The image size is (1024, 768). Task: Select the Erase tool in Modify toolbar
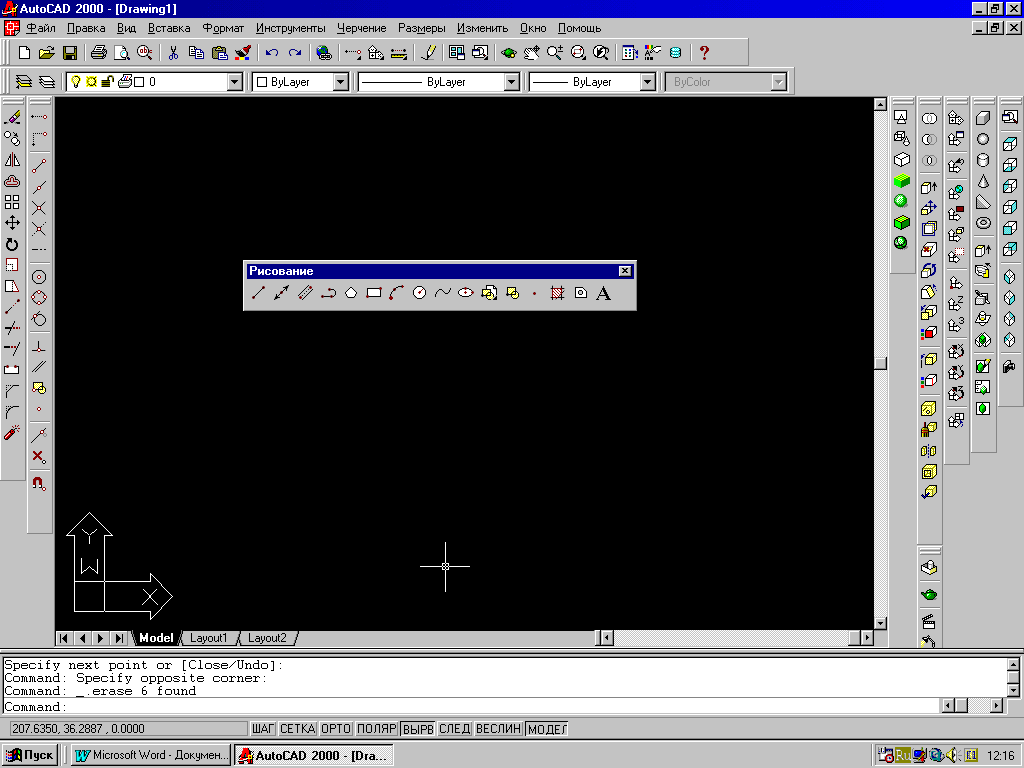tap(12, 117)
